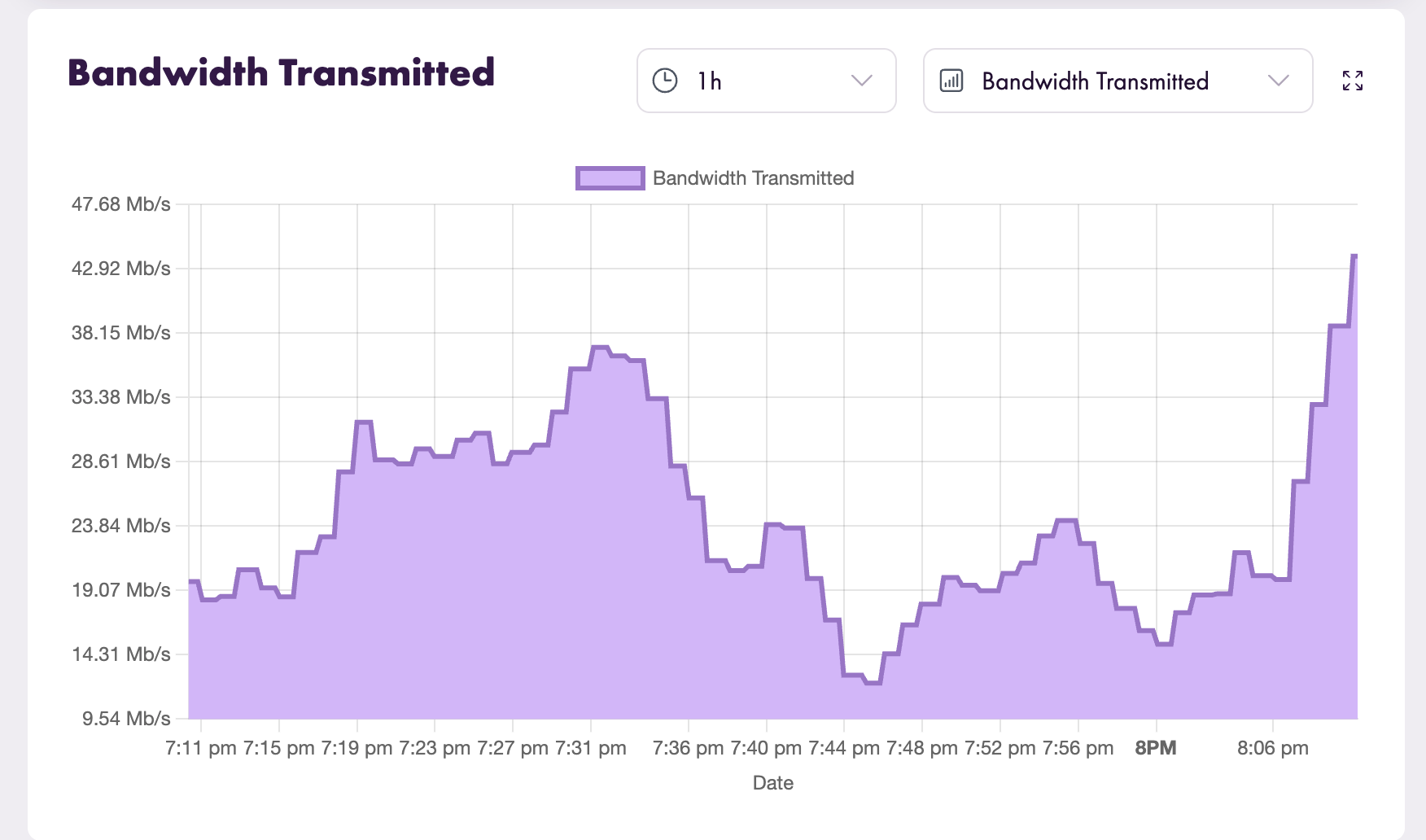The image size is (1426, 840).
Task: Click the 28.61 Mb/s y-axis label
Action: [121, 462]
